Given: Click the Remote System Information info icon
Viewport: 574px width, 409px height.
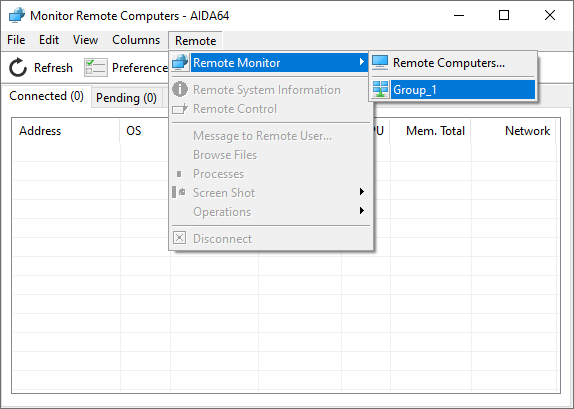Looking at the screenshot, I should 180,89.
